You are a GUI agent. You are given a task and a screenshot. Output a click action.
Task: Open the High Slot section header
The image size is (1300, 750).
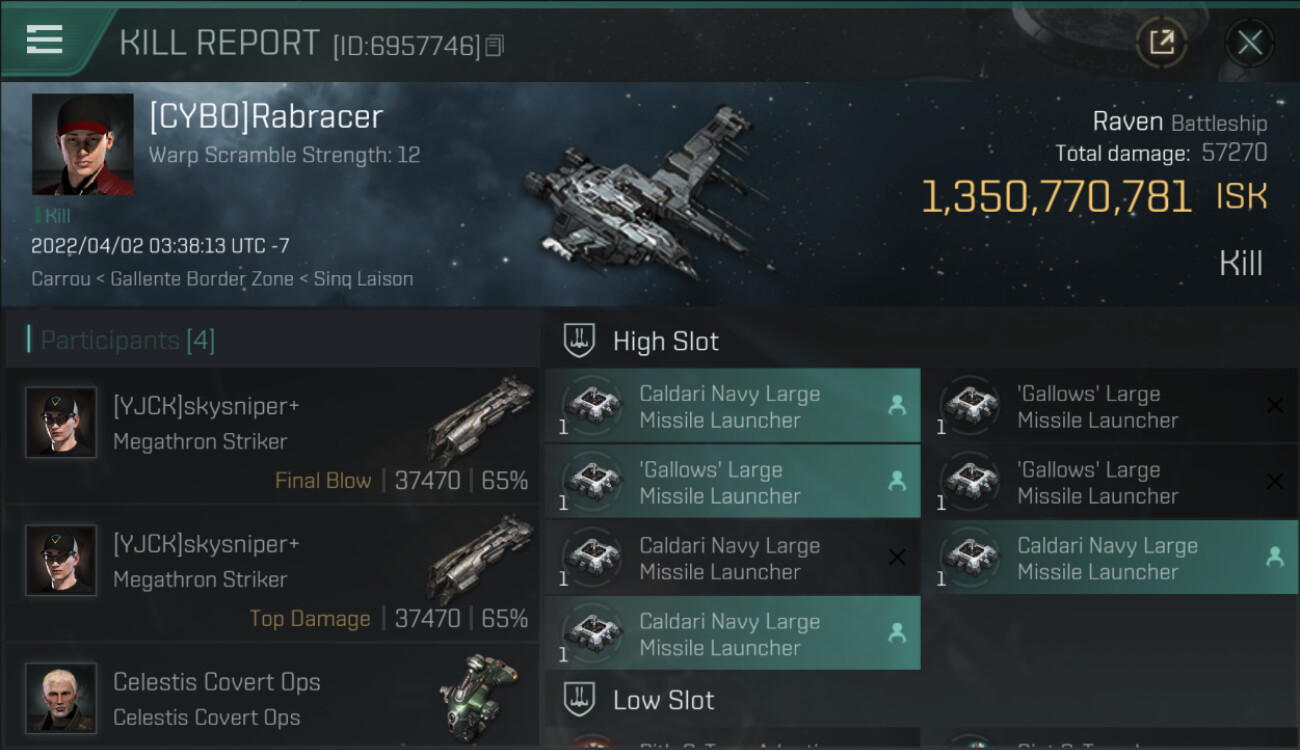pos(665,341)
